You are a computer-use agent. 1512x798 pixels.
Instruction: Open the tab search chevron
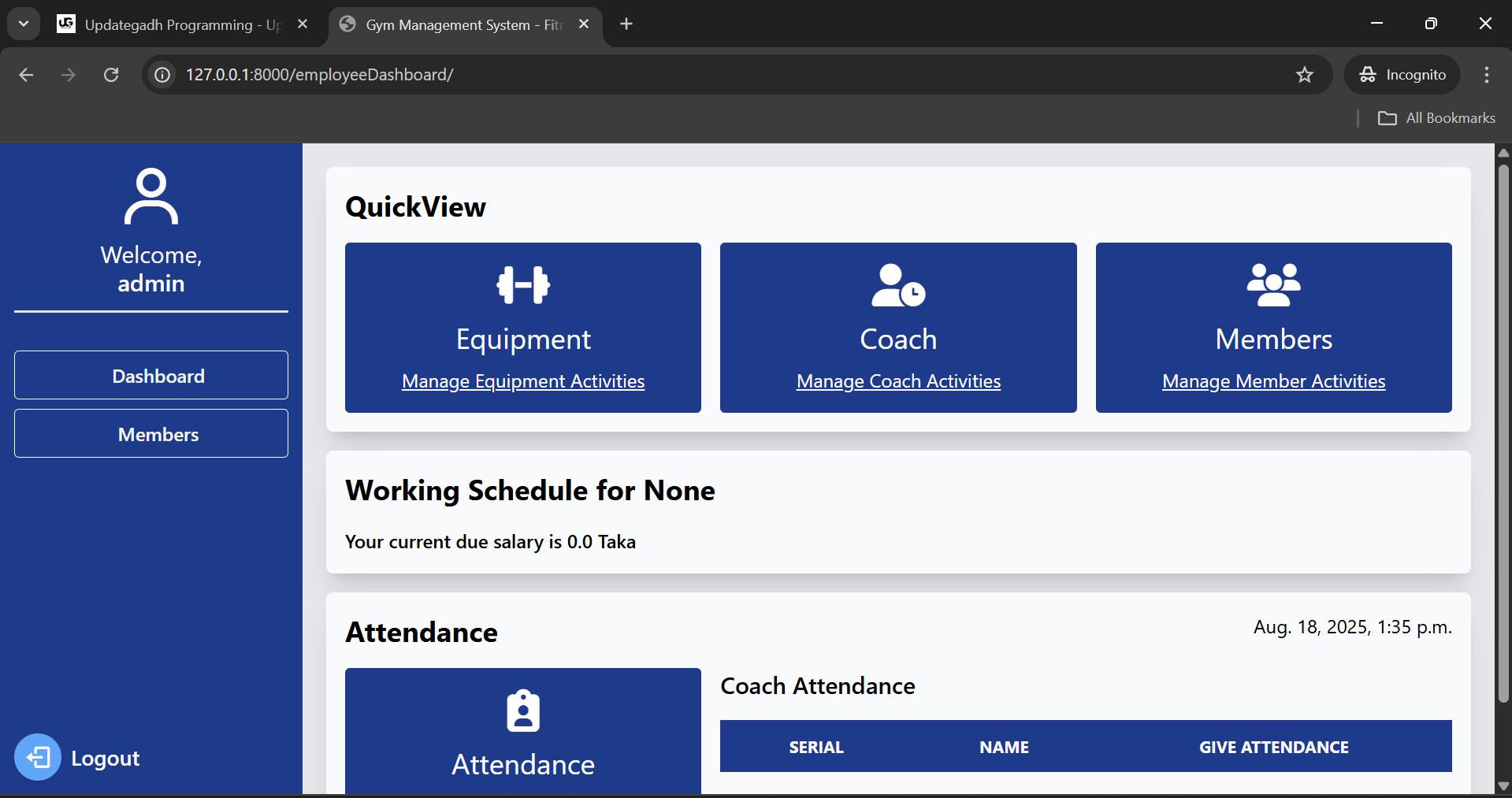(23, 23)
